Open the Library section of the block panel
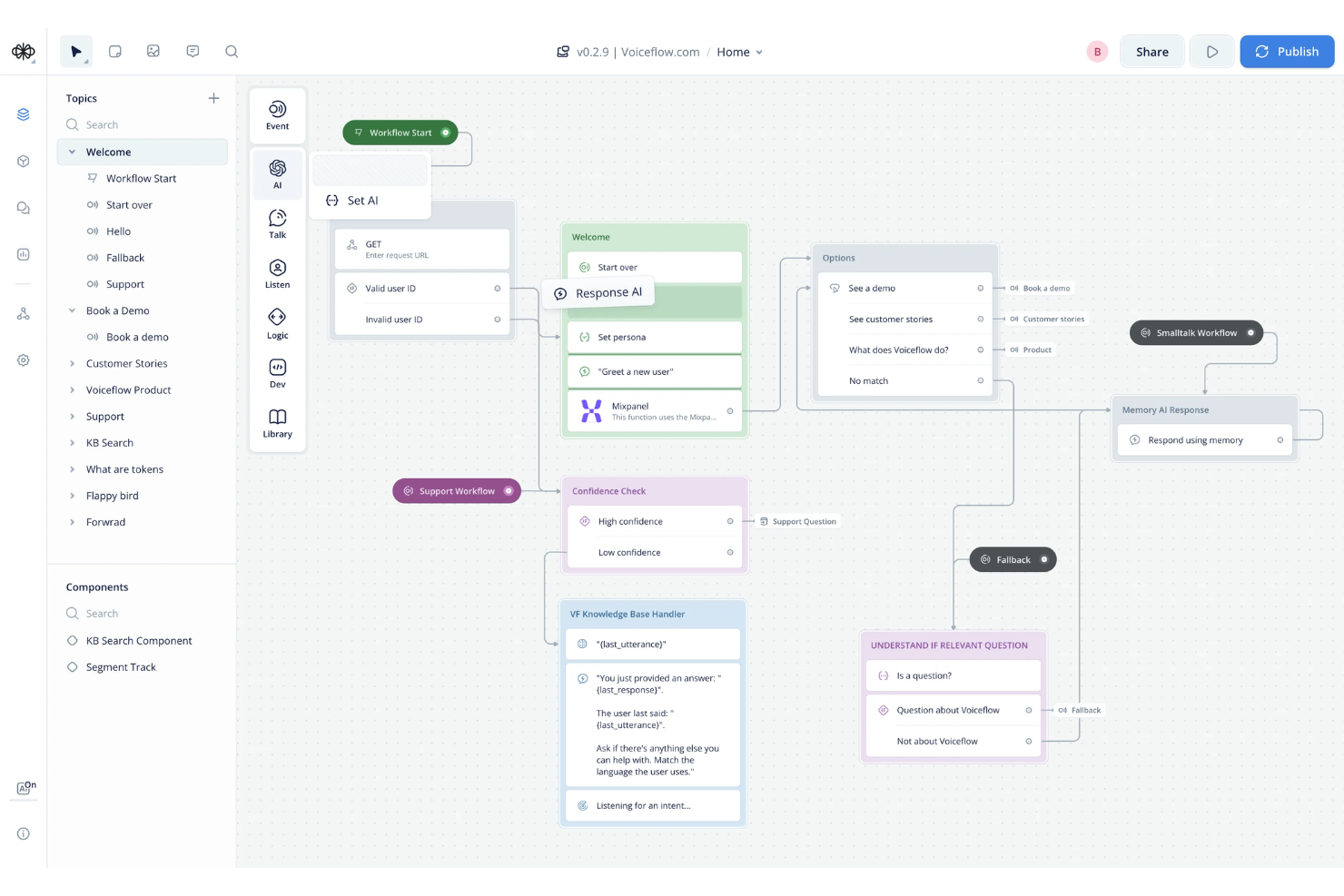The width and height of the screenshot is (1344, 896). pos(277,421)
